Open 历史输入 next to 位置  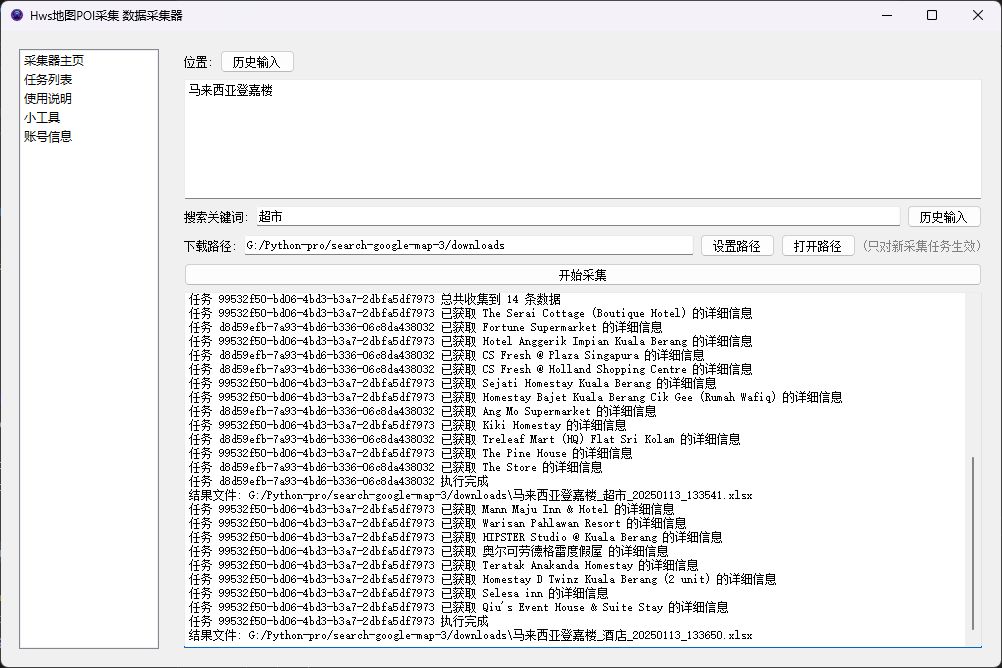(x=259, y=61)
